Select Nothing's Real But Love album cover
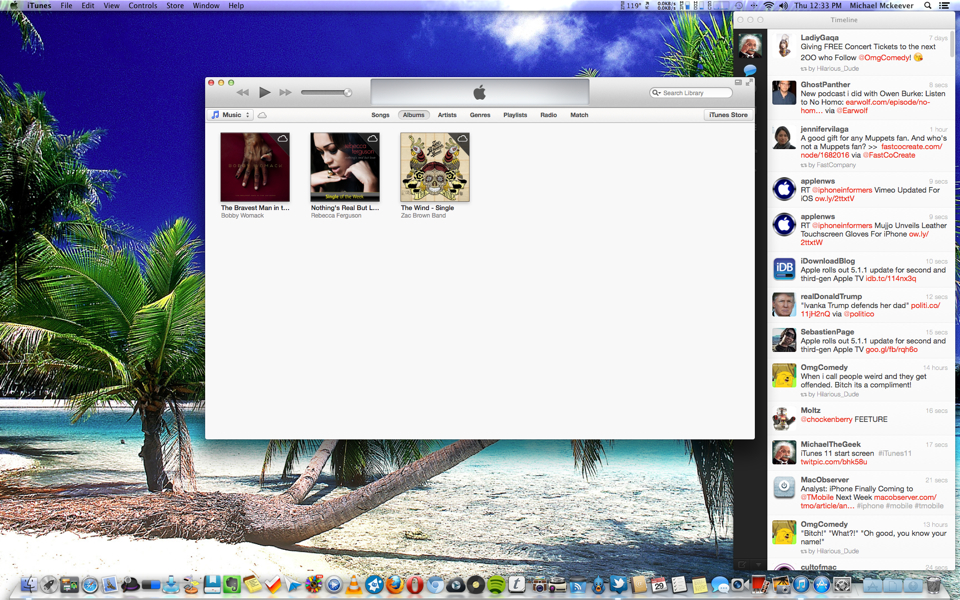The image size is (960, 600). tap(345, 167)
